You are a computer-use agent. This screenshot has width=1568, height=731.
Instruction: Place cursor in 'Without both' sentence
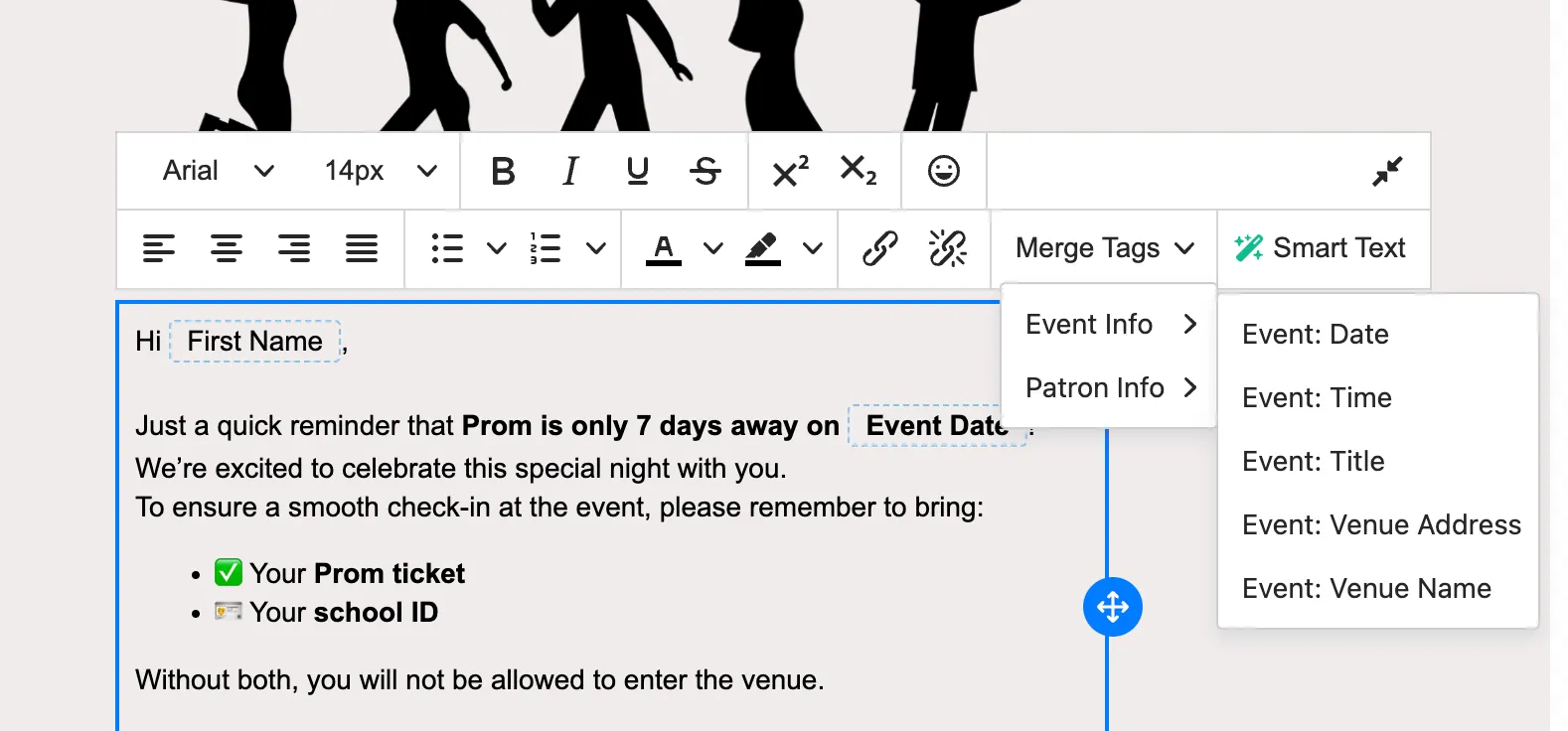(479, 679)
